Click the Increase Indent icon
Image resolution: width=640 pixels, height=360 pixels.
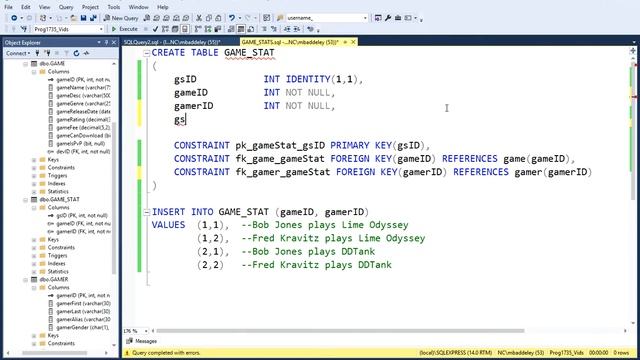(x=297, y=29)
